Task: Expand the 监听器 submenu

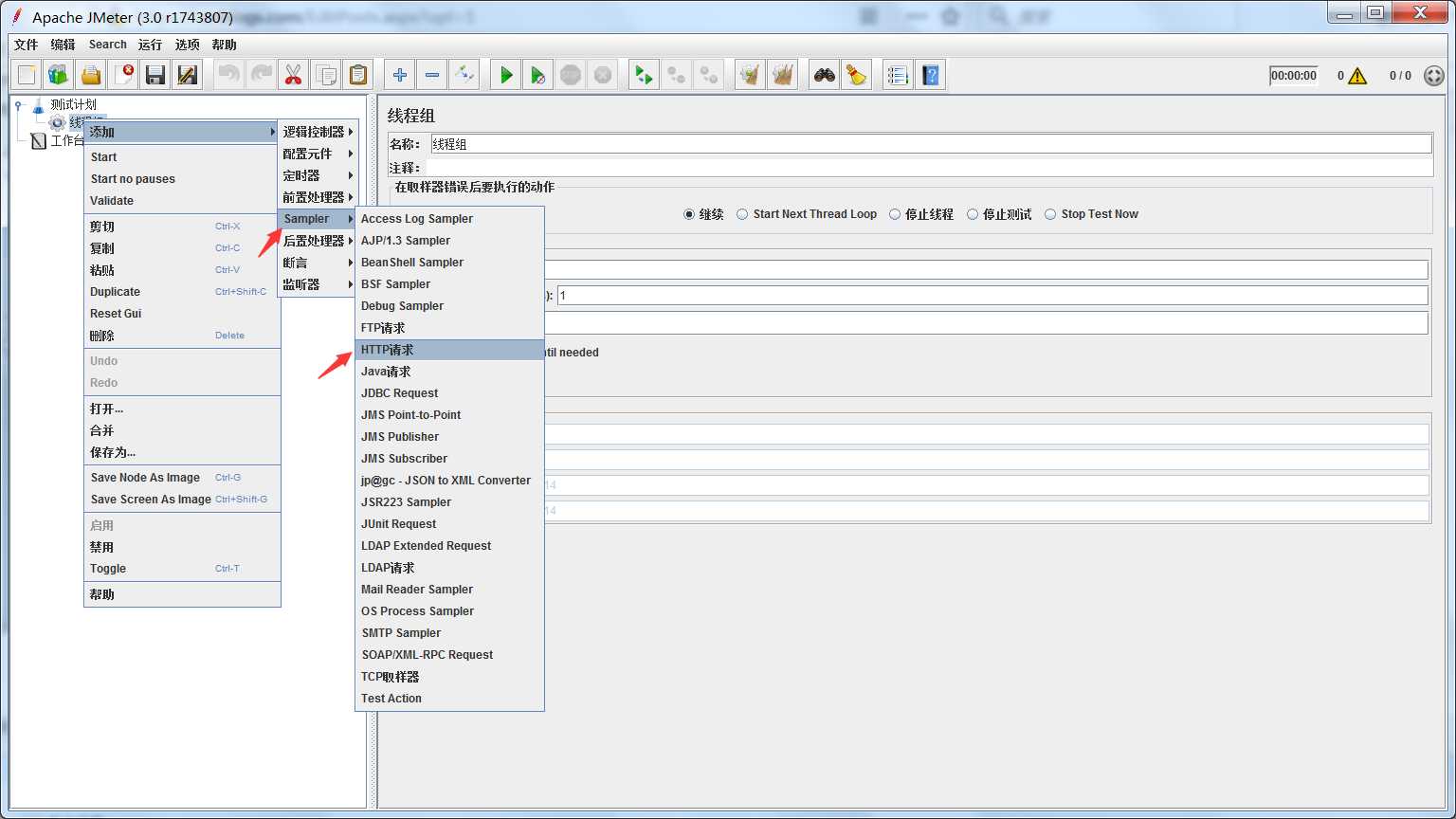Action: coord(318,284)
